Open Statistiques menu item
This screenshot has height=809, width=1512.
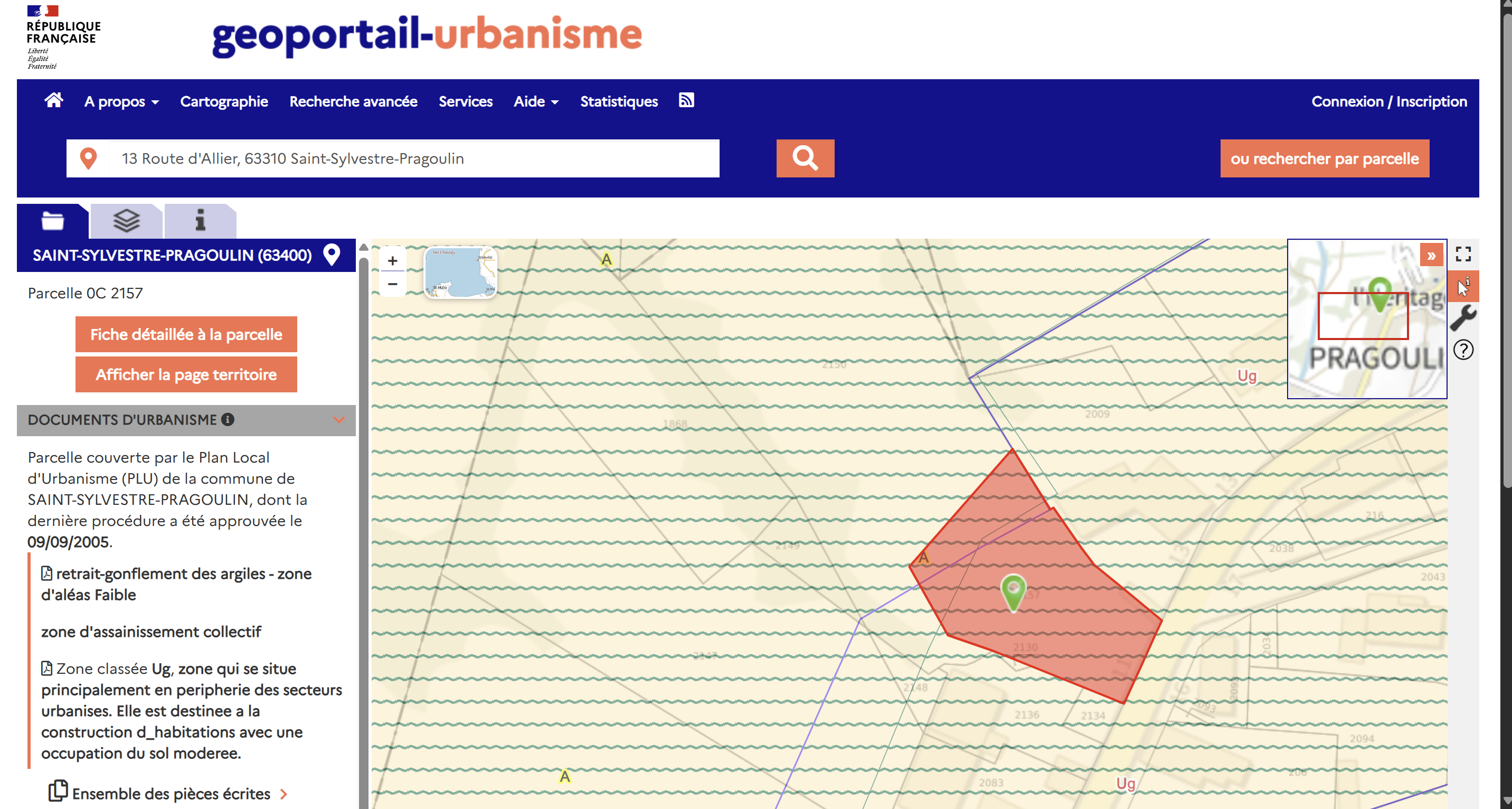(619, 101)
